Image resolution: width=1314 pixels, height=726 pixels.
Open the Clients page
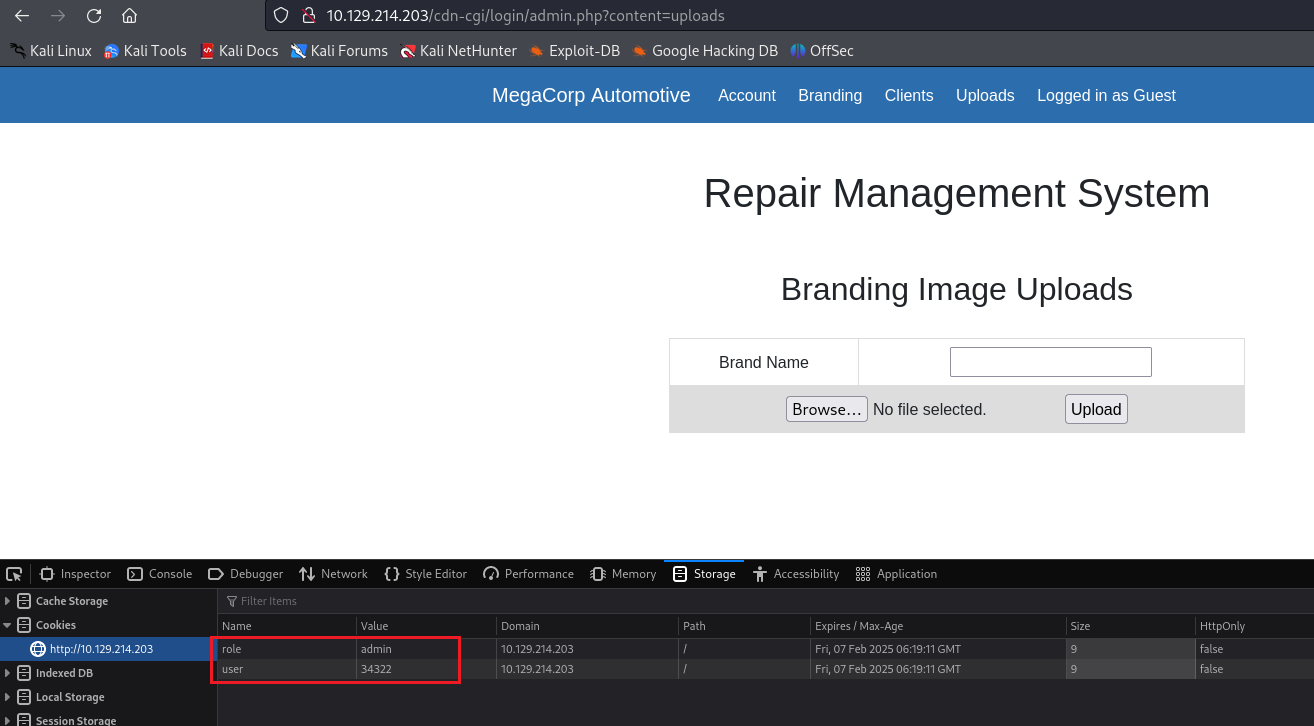click(x=909, y=95)
